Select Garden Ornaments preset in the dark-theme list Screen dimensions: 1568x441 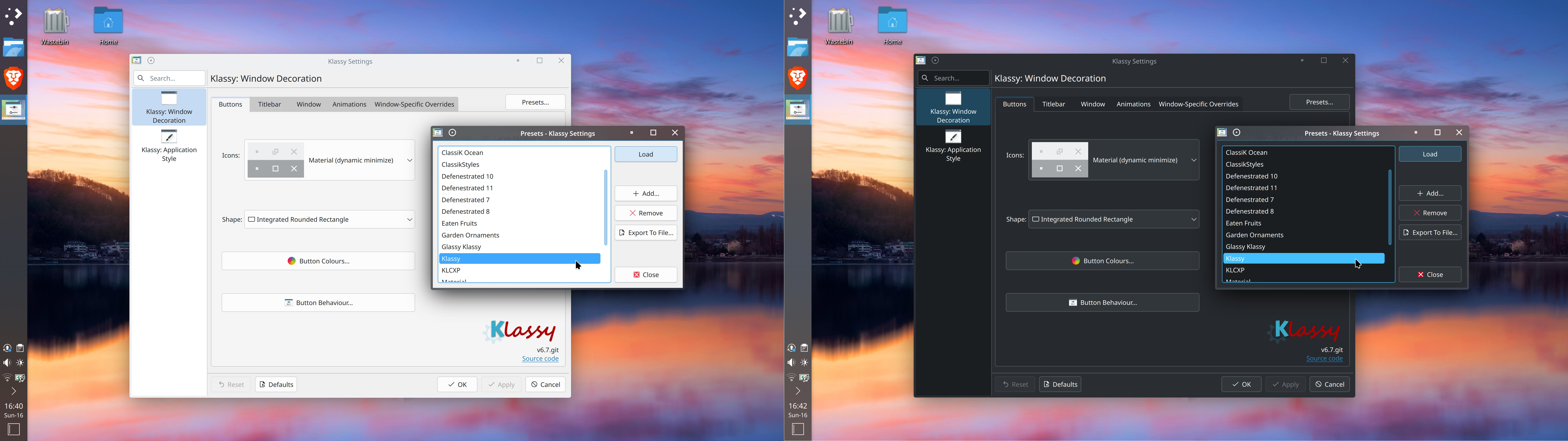coord(1304,235)
